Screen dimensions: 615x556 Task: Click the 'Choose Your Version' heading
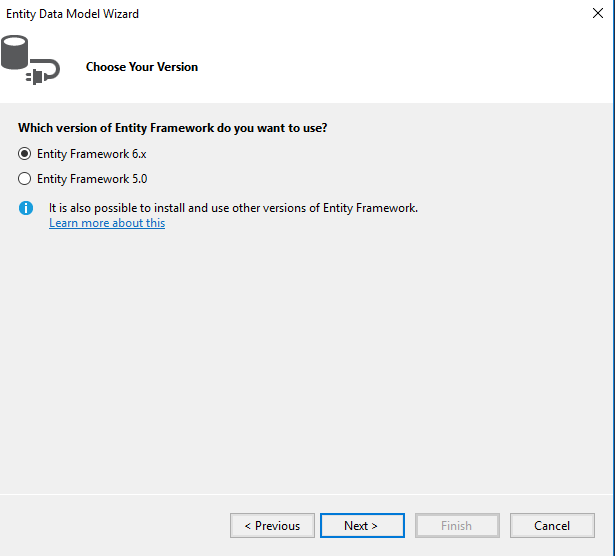(x=142, y=67)
